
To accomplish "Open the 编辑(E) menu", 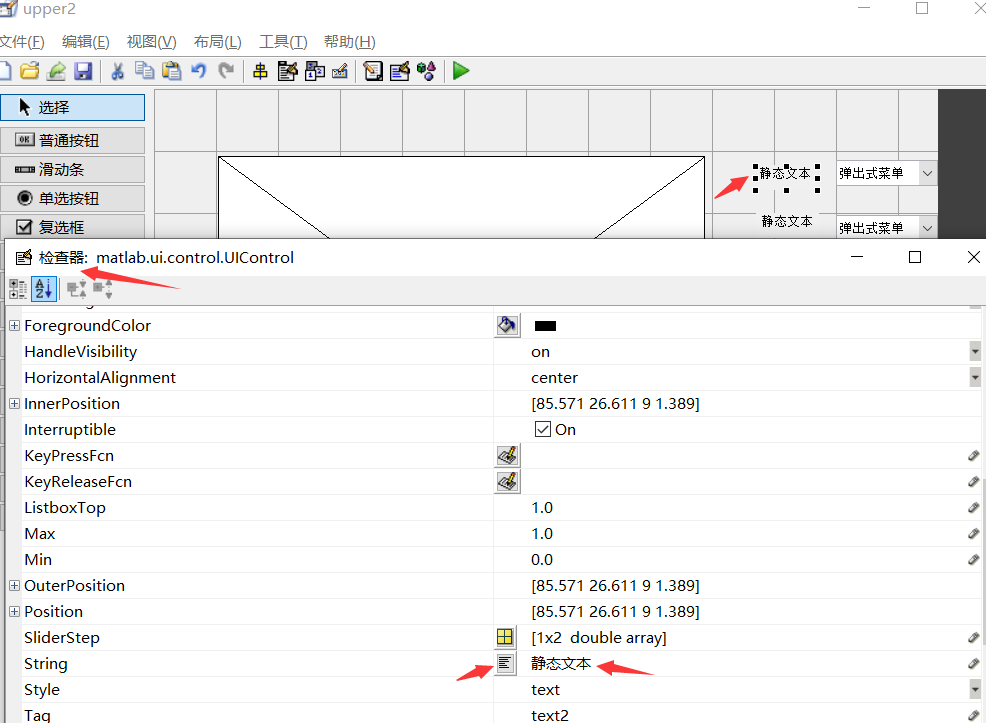I will [x=86, y=42].
